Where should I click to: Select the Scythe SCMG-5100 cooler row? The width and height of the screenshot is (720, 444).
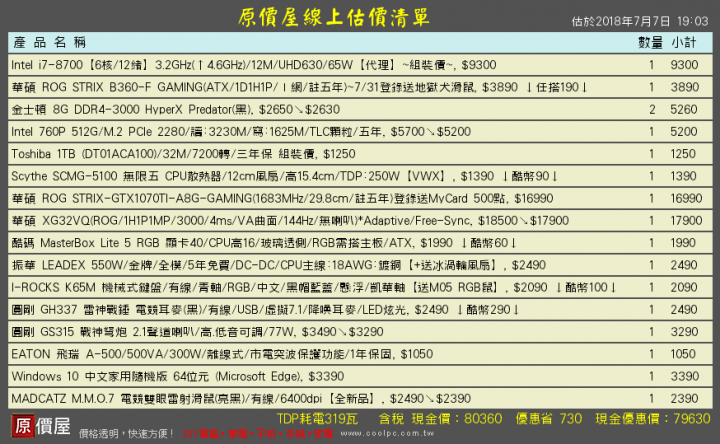(360, 176)
